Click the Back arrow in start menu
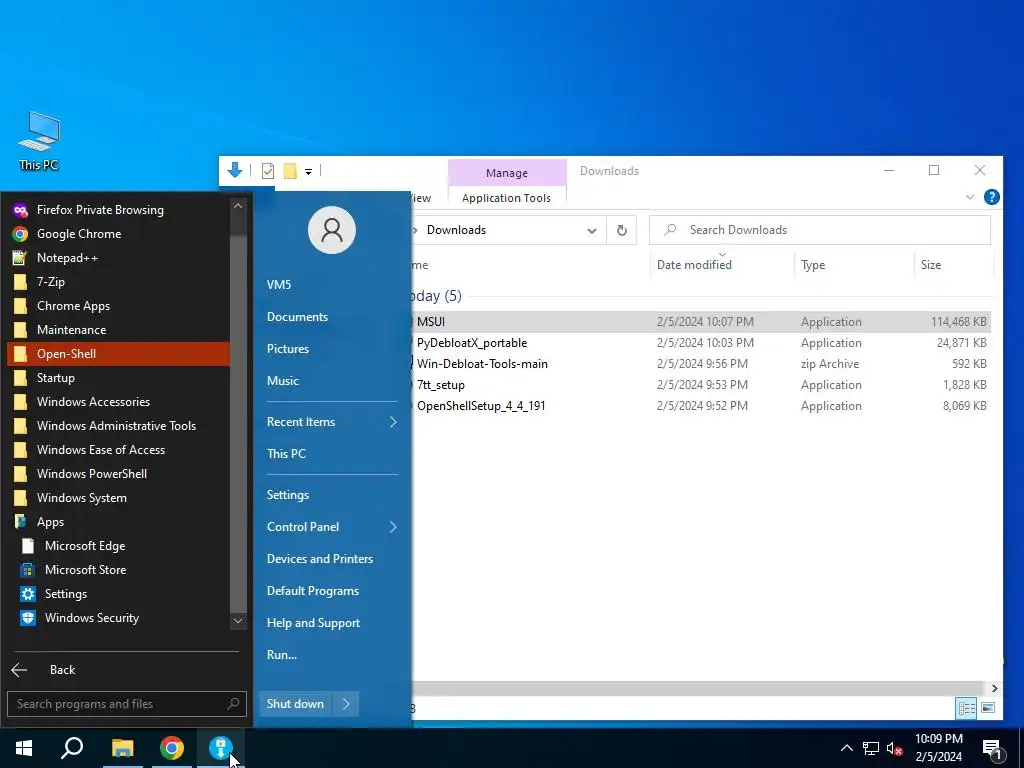Image resolution: width=1024 pixels, height=768 pixels. pyautogui.click(x=20, y=669)
